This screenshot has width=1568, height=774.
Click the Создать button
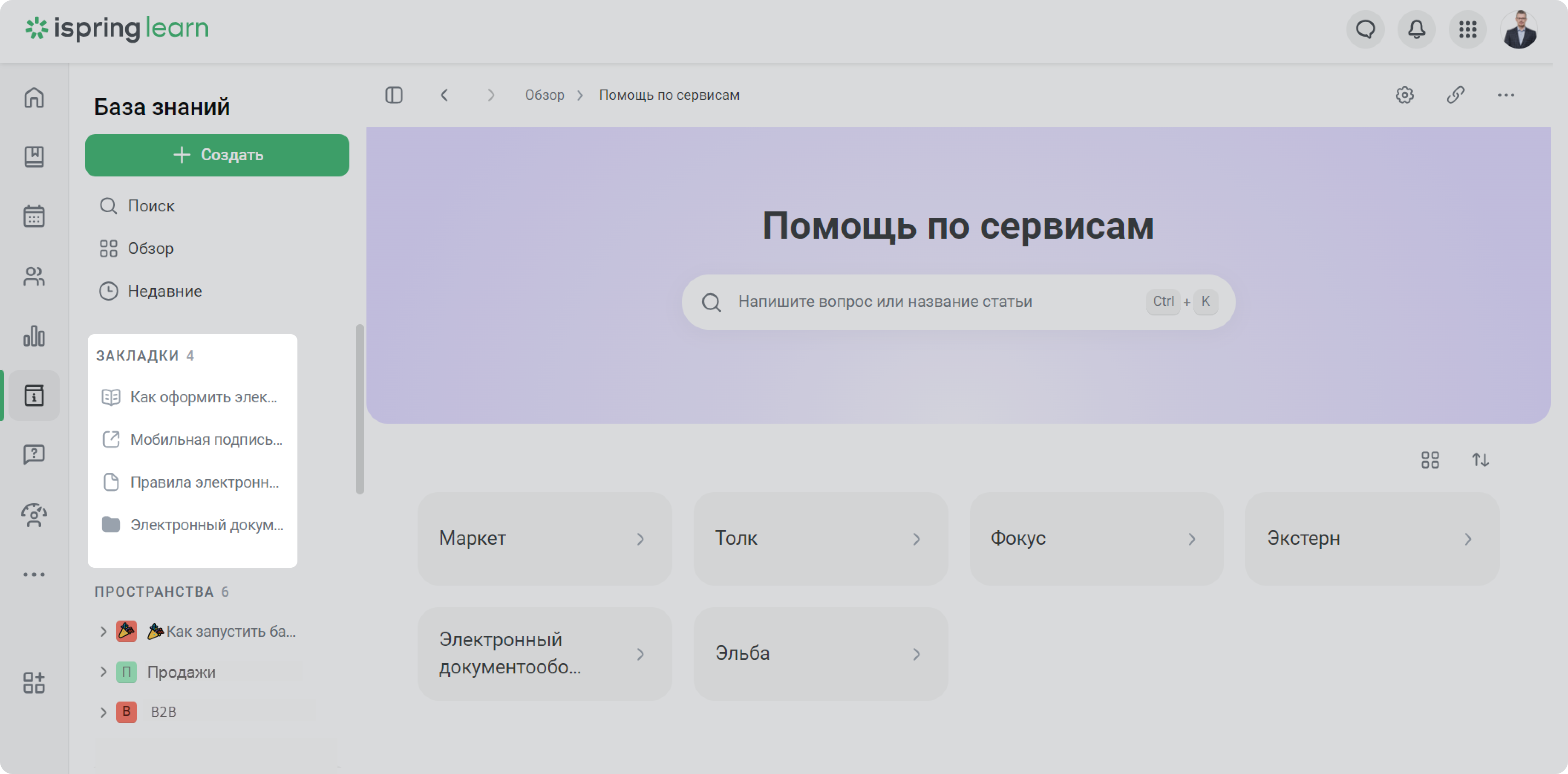pyautogui.click(x=217, y=155)
